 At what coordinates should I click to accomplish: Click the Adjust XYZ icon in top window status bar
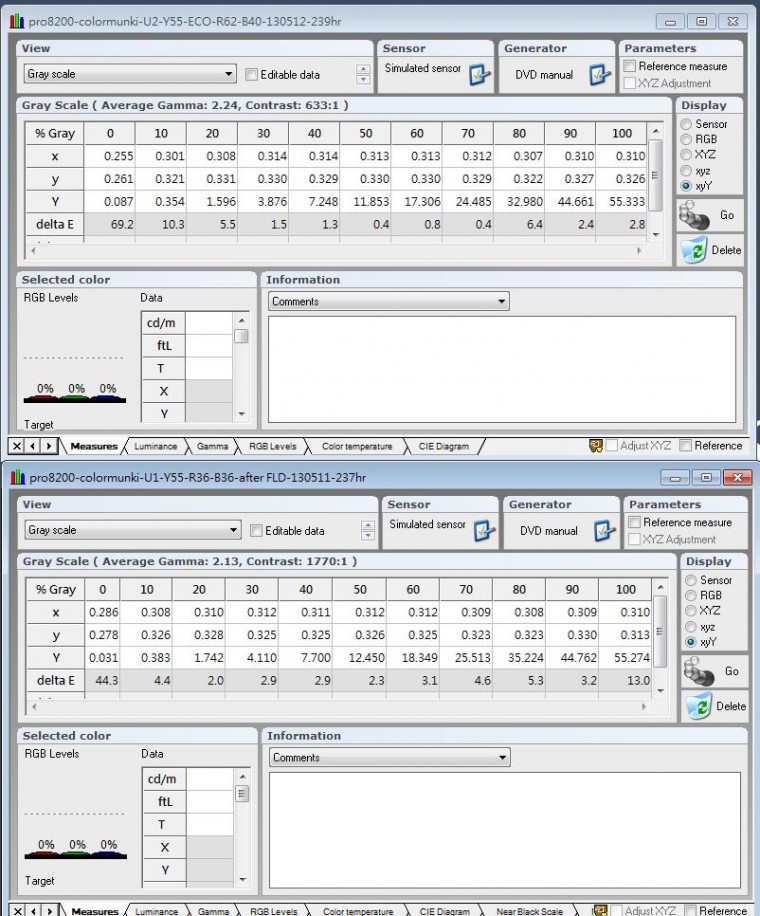596,446
